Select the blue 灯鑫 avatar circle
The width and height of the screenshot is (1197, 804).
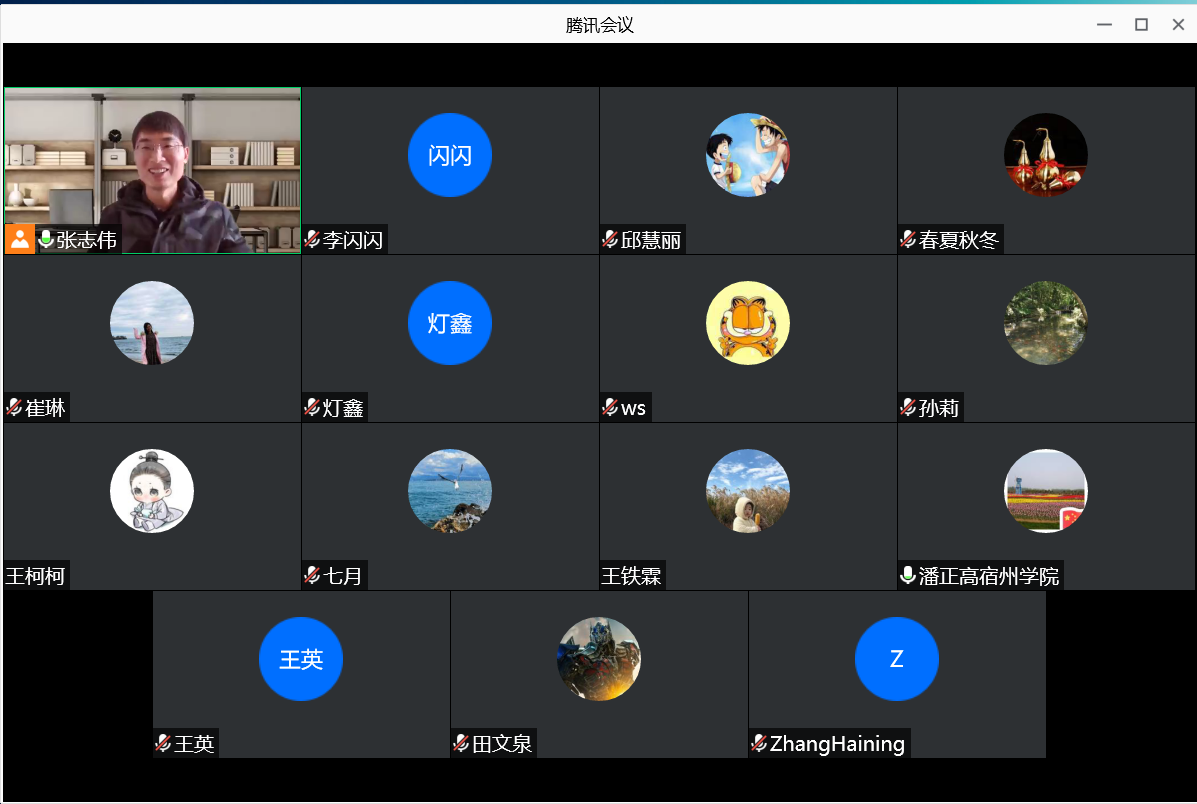pyautogui.click(x=450, y=323)
